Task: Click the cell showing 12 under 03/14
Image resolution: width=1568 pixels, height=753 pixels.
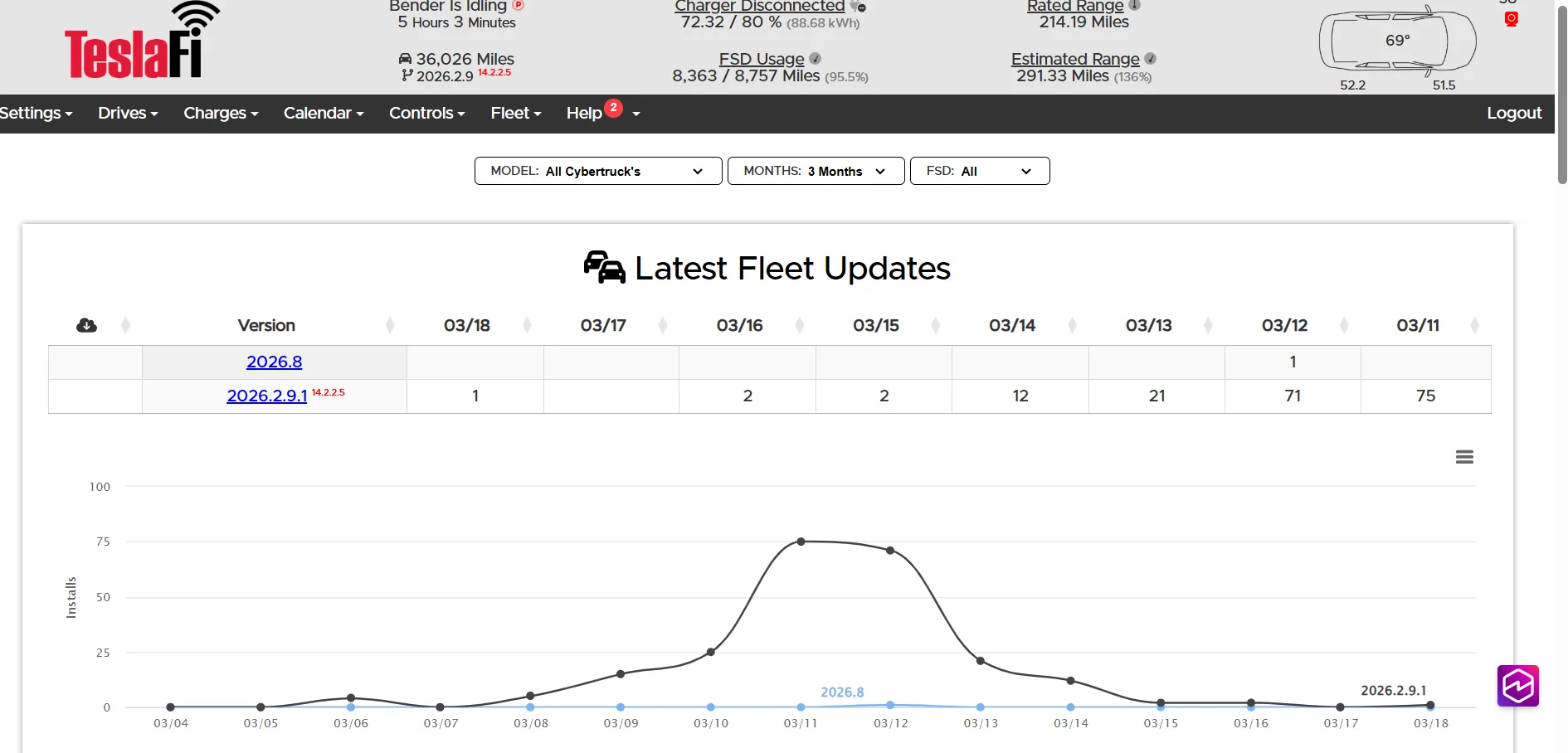Action: tap(1020, 396)
